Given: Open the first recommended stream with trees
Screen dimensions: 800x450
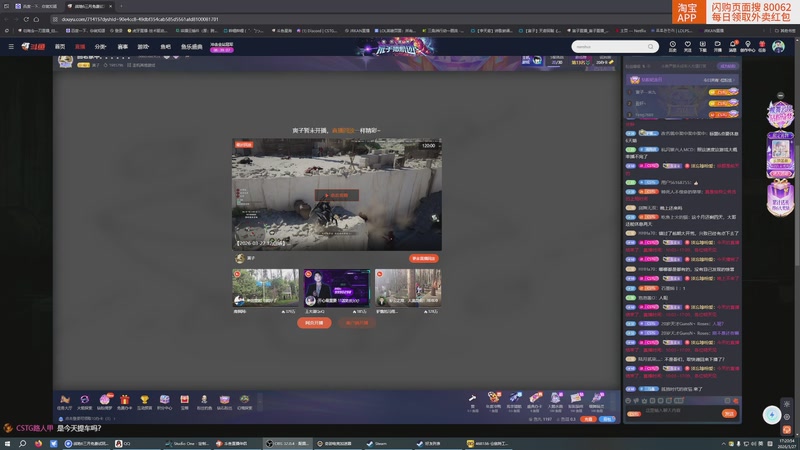Looking at the screenshot, I should pyautogui.click(x=265, y=288).
